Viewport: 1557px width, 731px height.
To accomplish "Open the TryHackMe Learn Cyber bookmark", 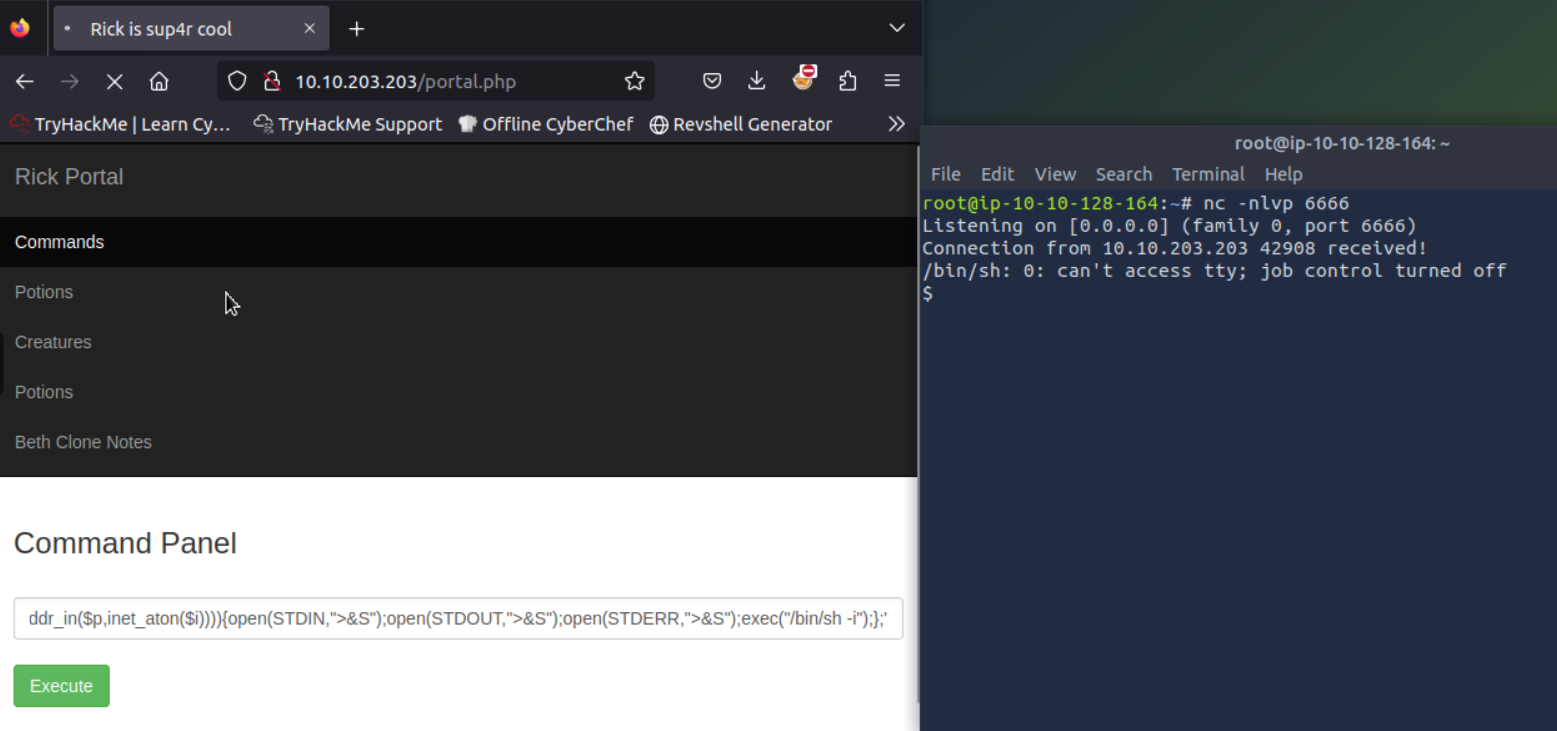I will click(x=120, y=124).
